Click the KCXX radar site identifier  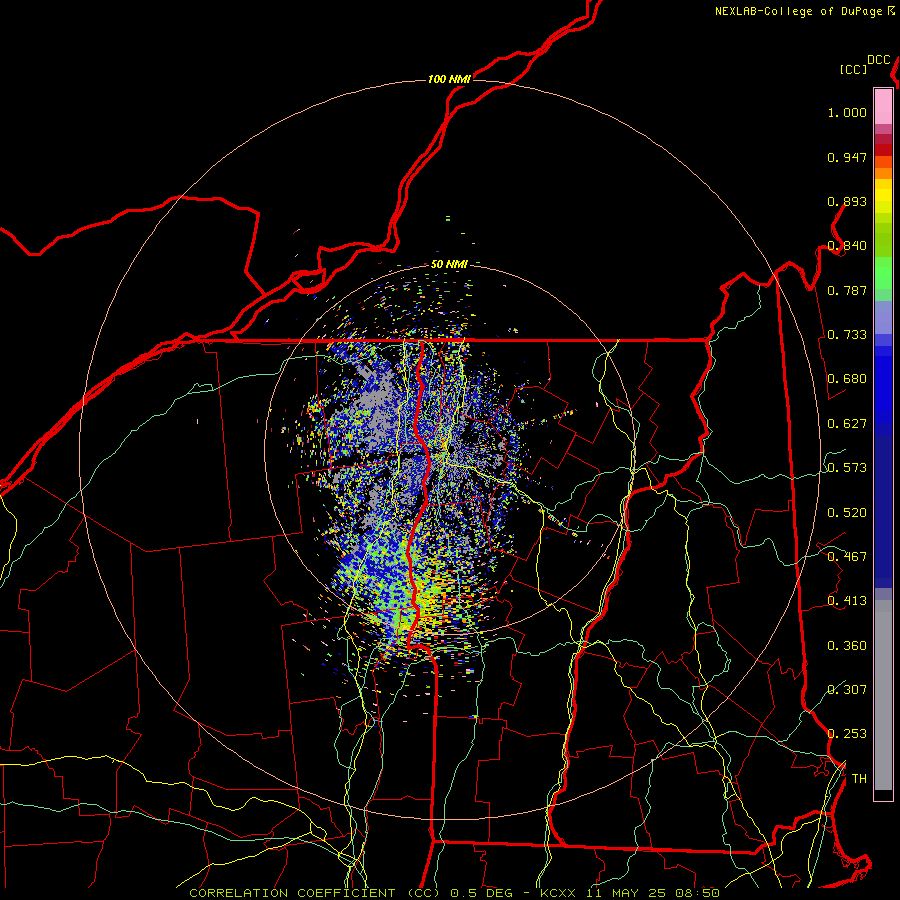(x=557, y=893)
